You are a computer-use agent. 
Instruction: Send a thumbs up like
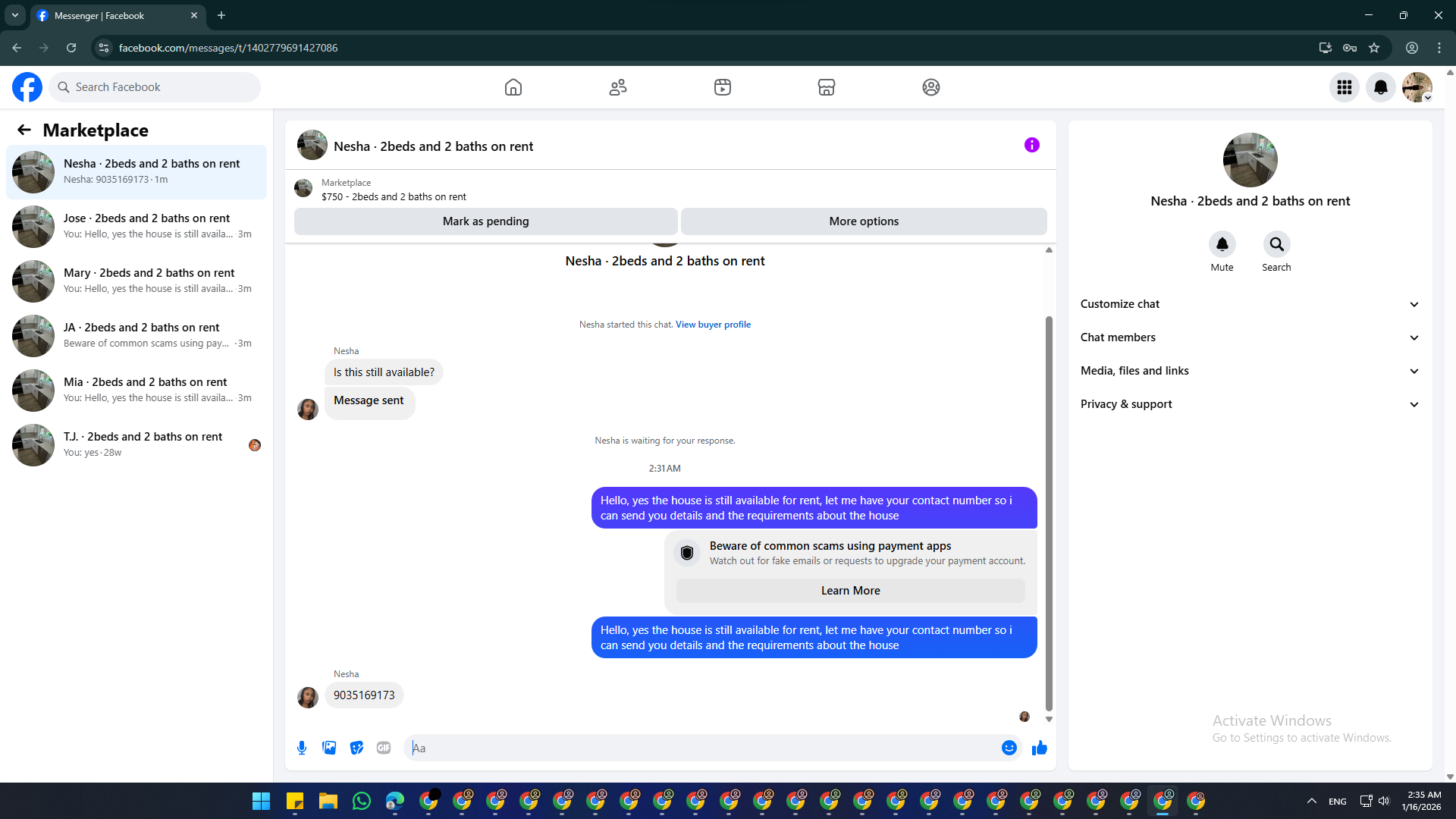(1039, 748)
